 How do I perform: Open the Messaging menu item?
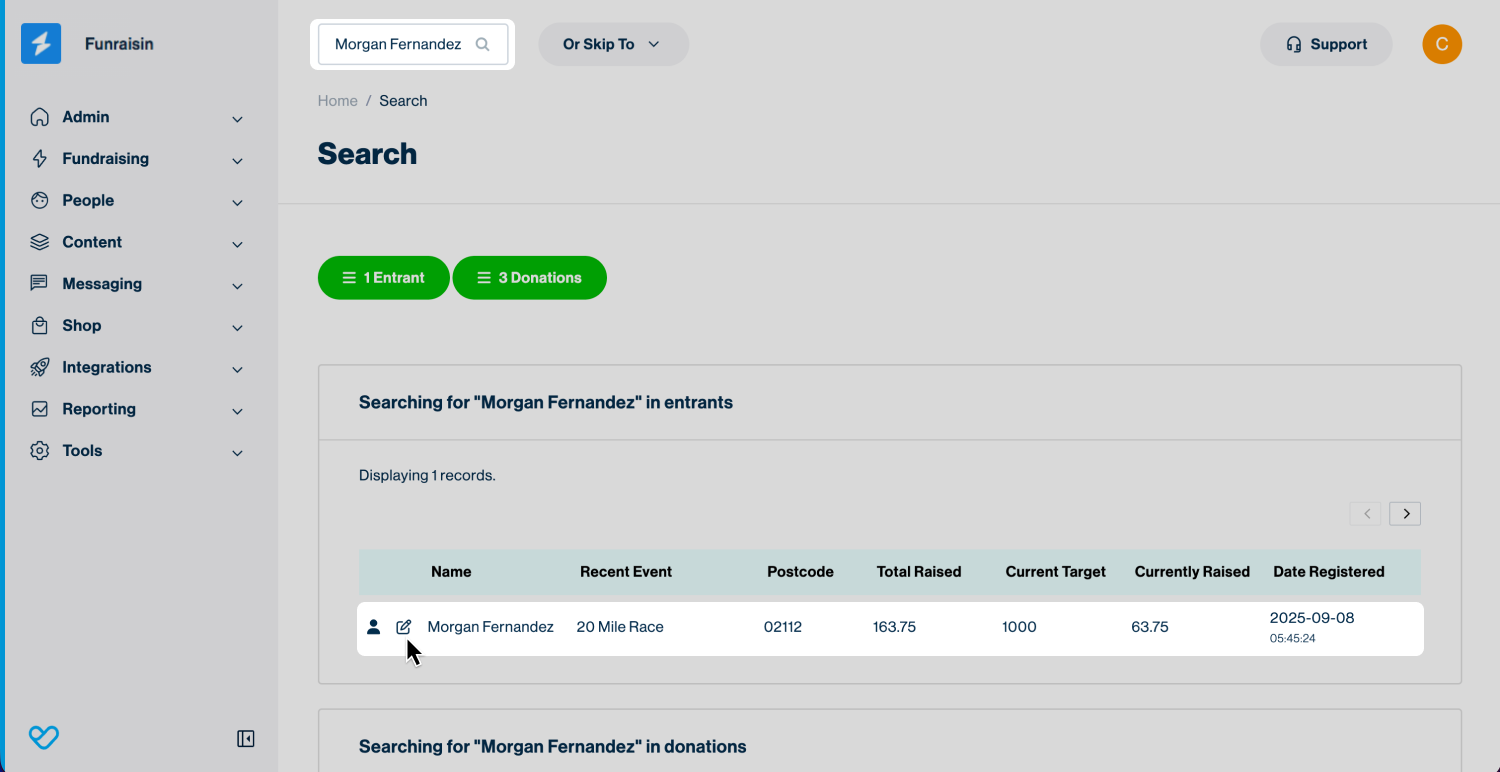point(102,284)
